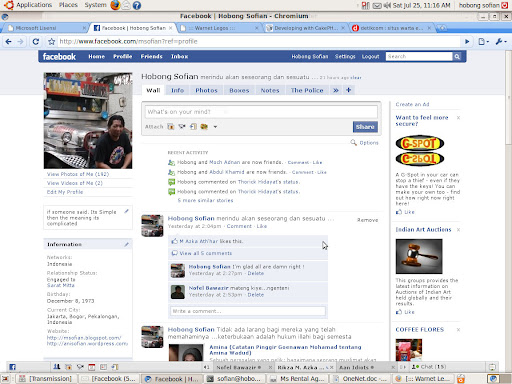512x384 pixels.
Task: Open the mail icon in system tray
Action: click(377, 5)
